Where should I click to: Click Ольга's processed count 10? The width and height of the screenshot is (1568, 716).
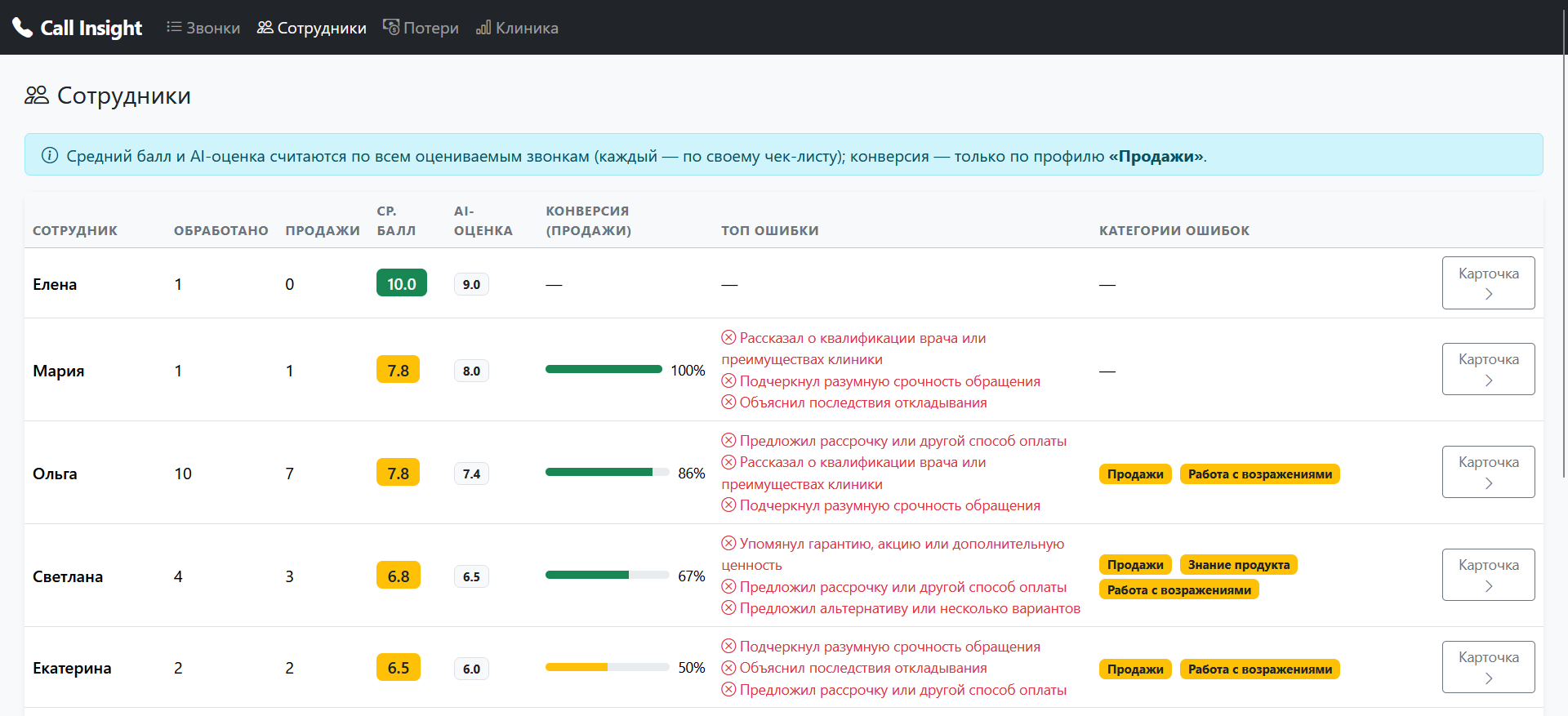tap(183, 474)
